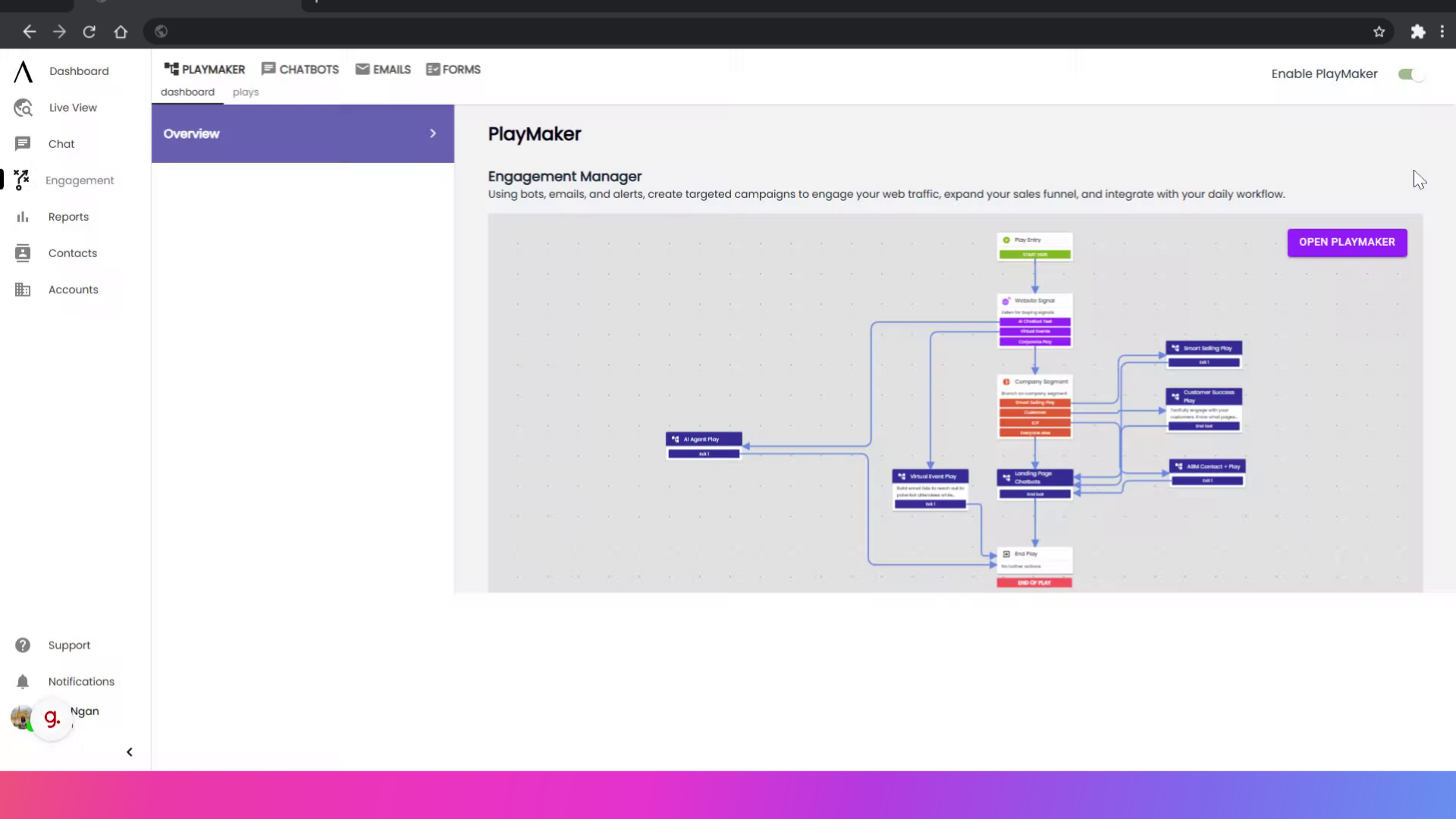Click the app logo icon beside Dashboard
This screenshot has height=819, width=1456.
click(x=23, y=71)
